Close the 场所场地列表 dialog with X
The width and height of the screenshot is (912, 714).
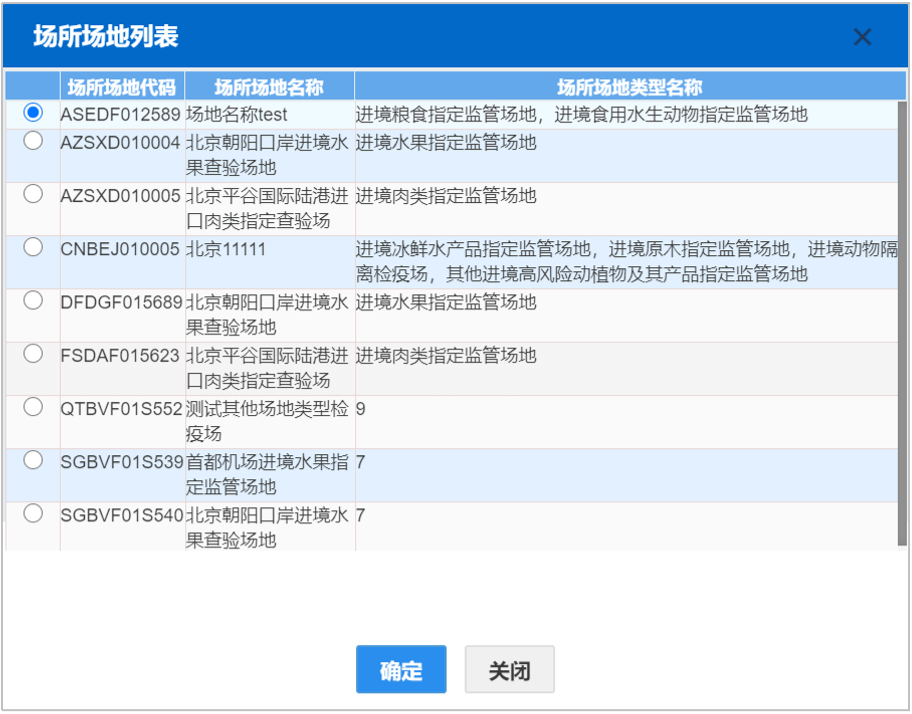tap(862, 37)
